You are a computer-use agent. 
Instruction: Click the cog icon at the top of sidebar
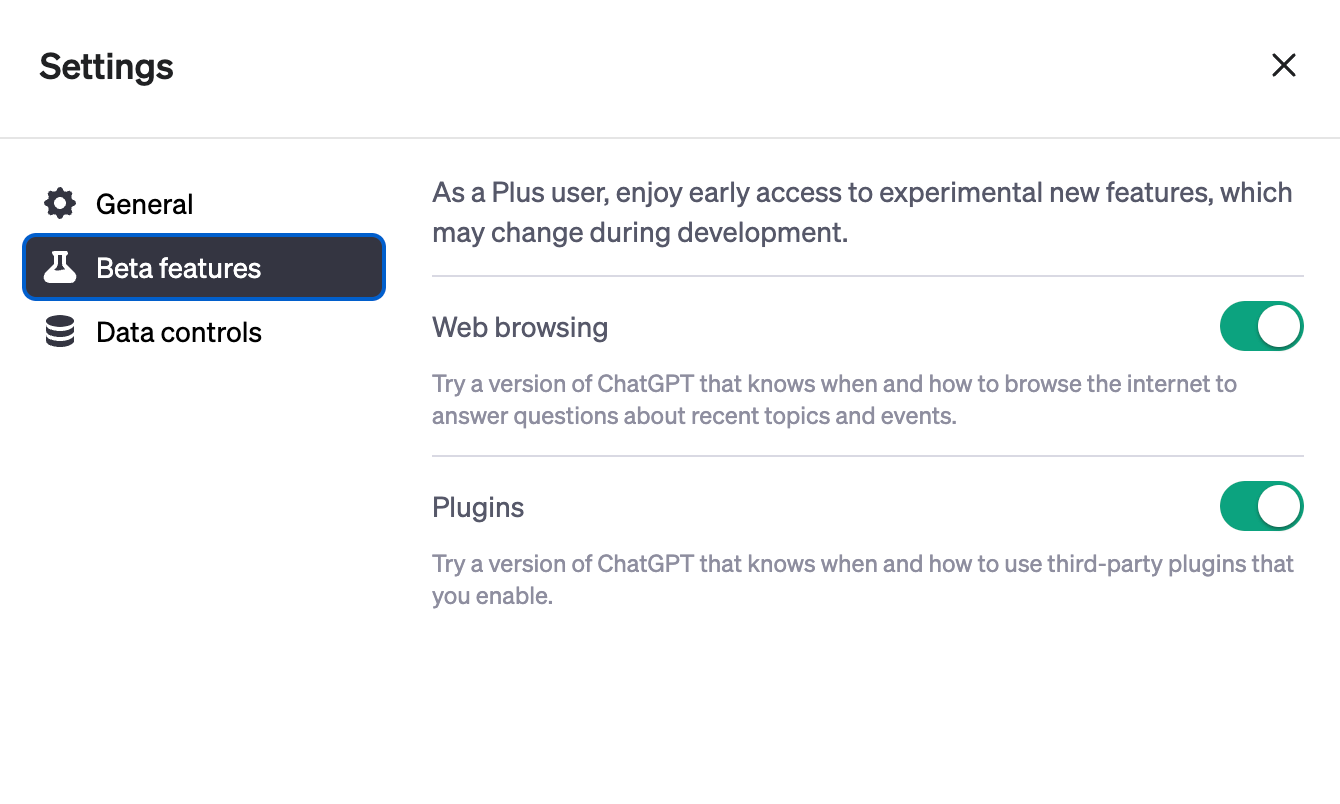pos(60,203)
